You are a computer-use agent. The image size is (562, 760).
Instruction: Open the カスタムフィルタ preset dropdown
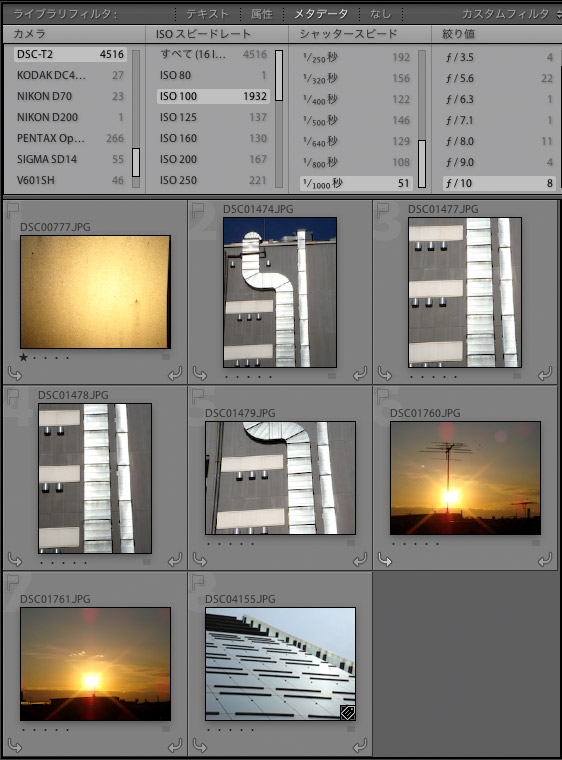tap(511, 14)
